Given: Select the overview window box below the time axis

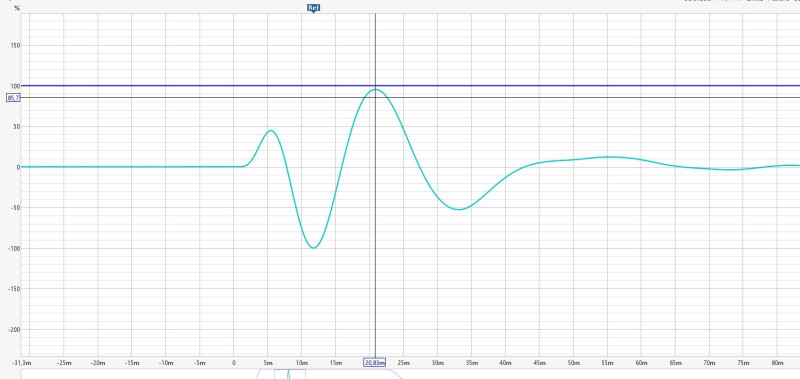Looking at the screenshot, I should (x=290, y=374).
